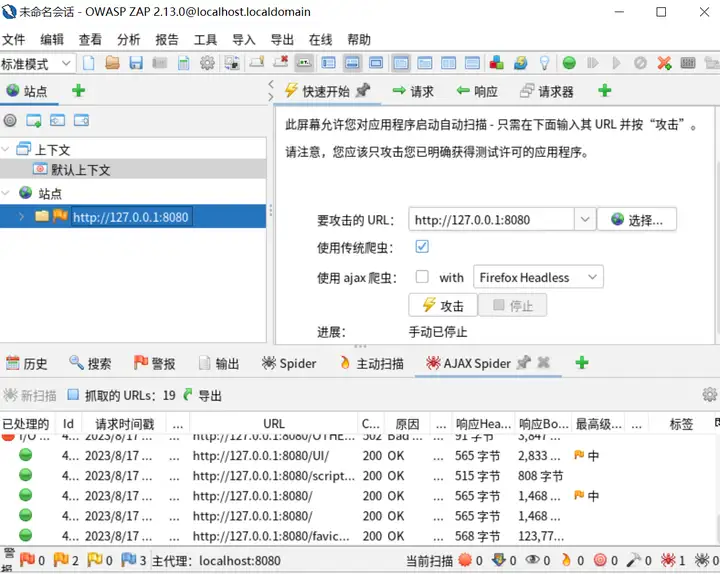This screenshot has width=720, height=574.
Task: Uncheck the 使用传统爬虫 checkbox
Action: click(x=422, y=247)
